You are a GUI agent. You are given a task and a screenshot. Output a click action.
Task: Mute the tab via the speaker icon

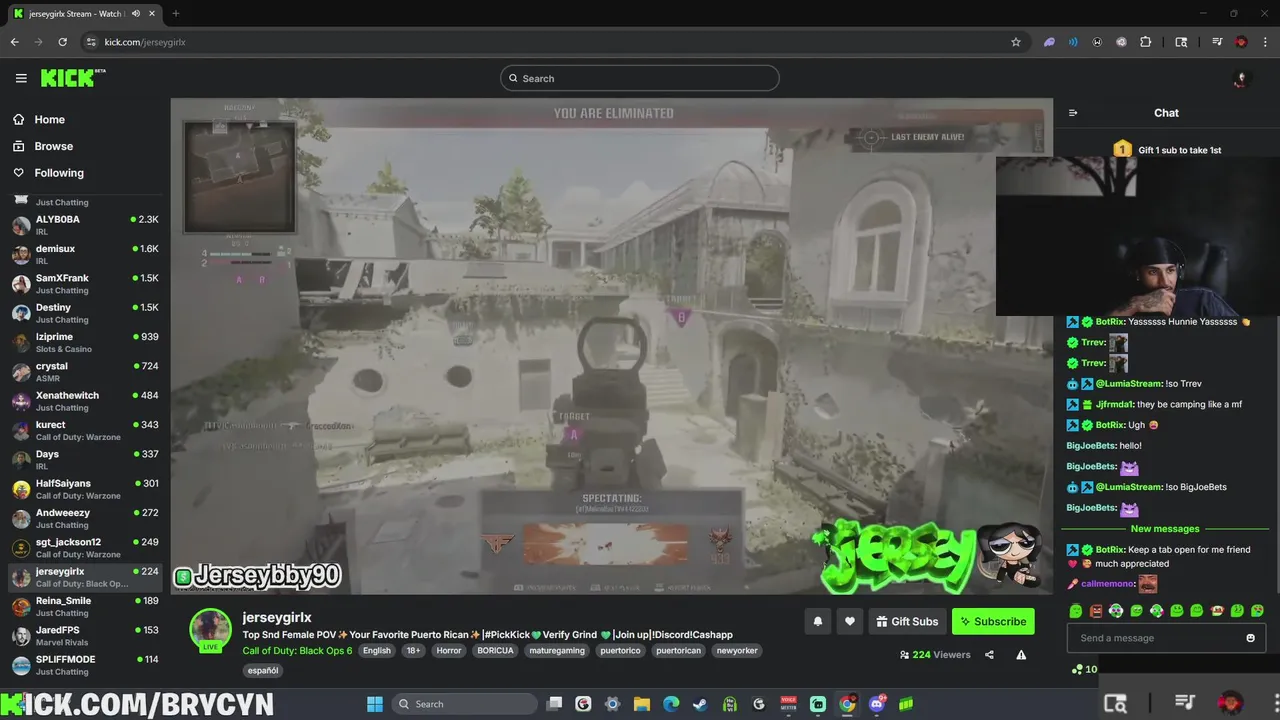(136, 13)
